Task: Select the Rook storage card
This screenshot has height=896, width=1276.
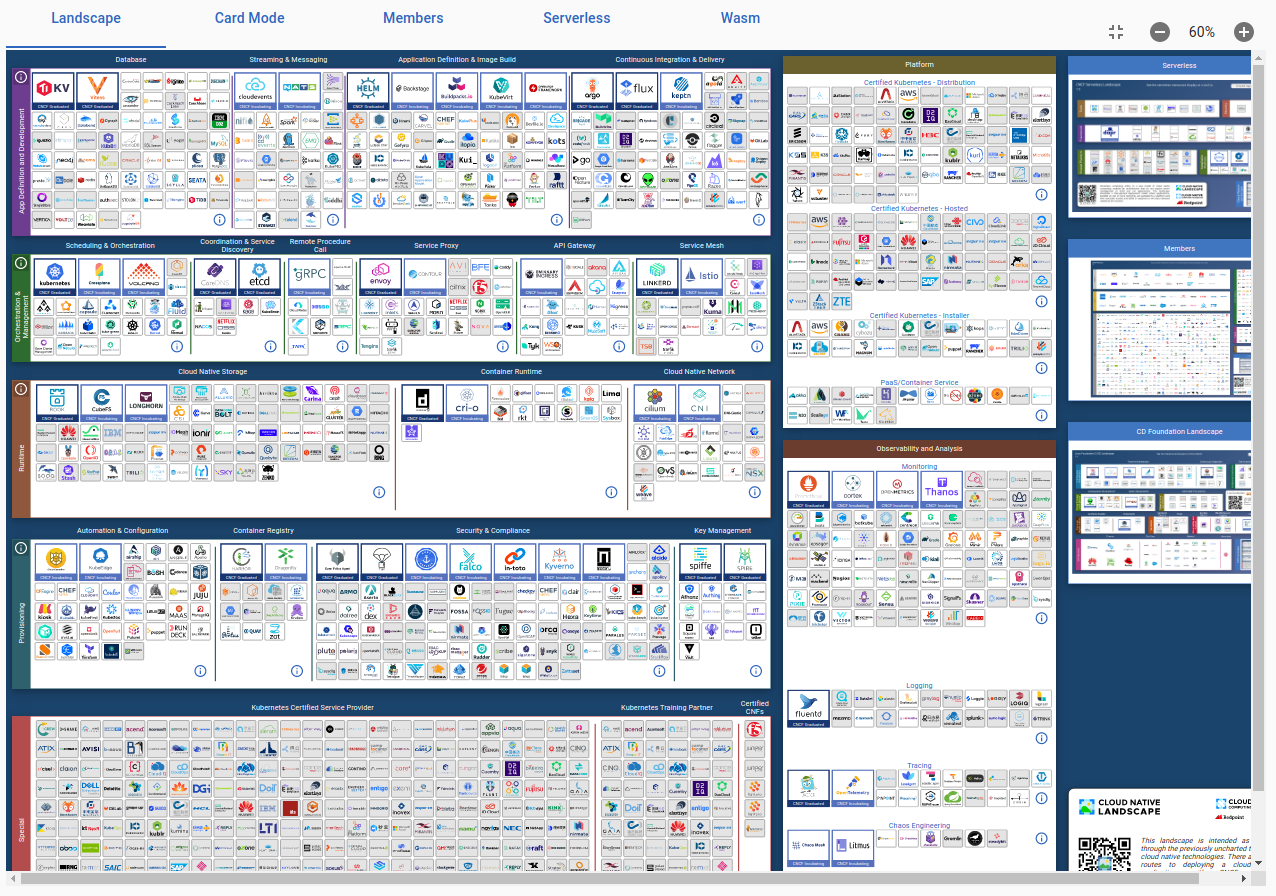Action: point(56,403)
